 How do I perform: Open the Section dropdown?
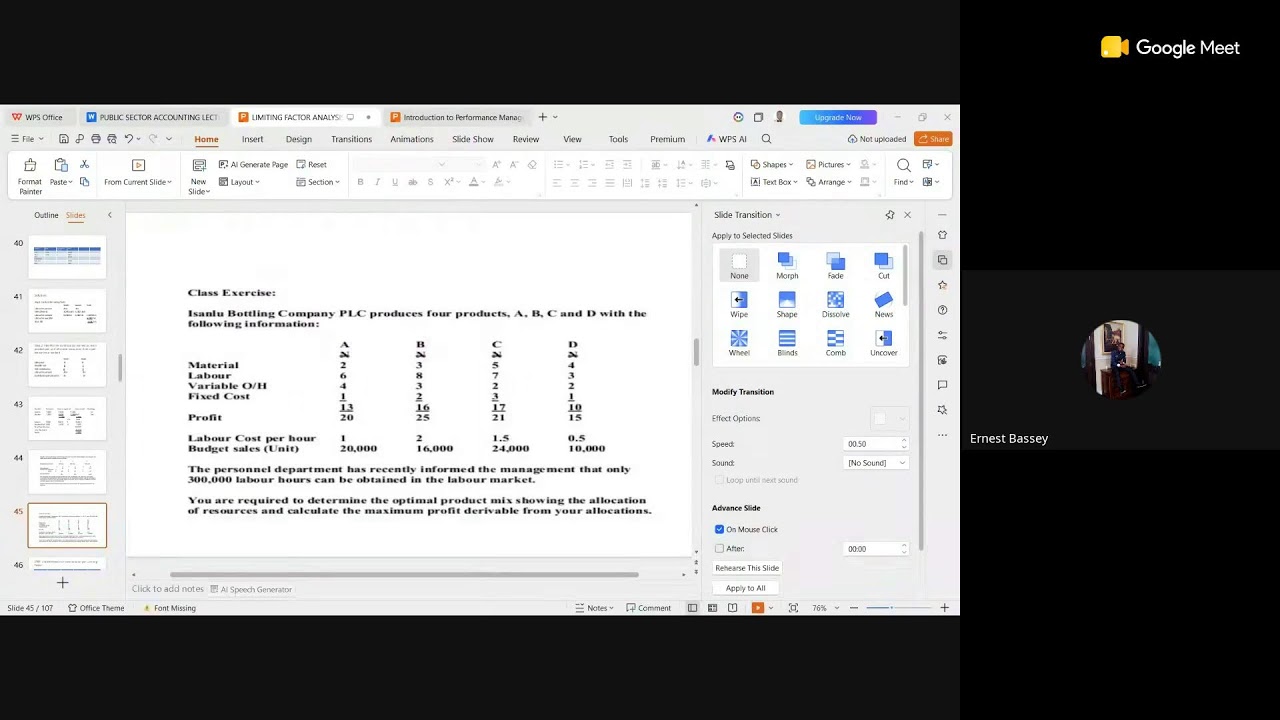click(x=318, y=182)
